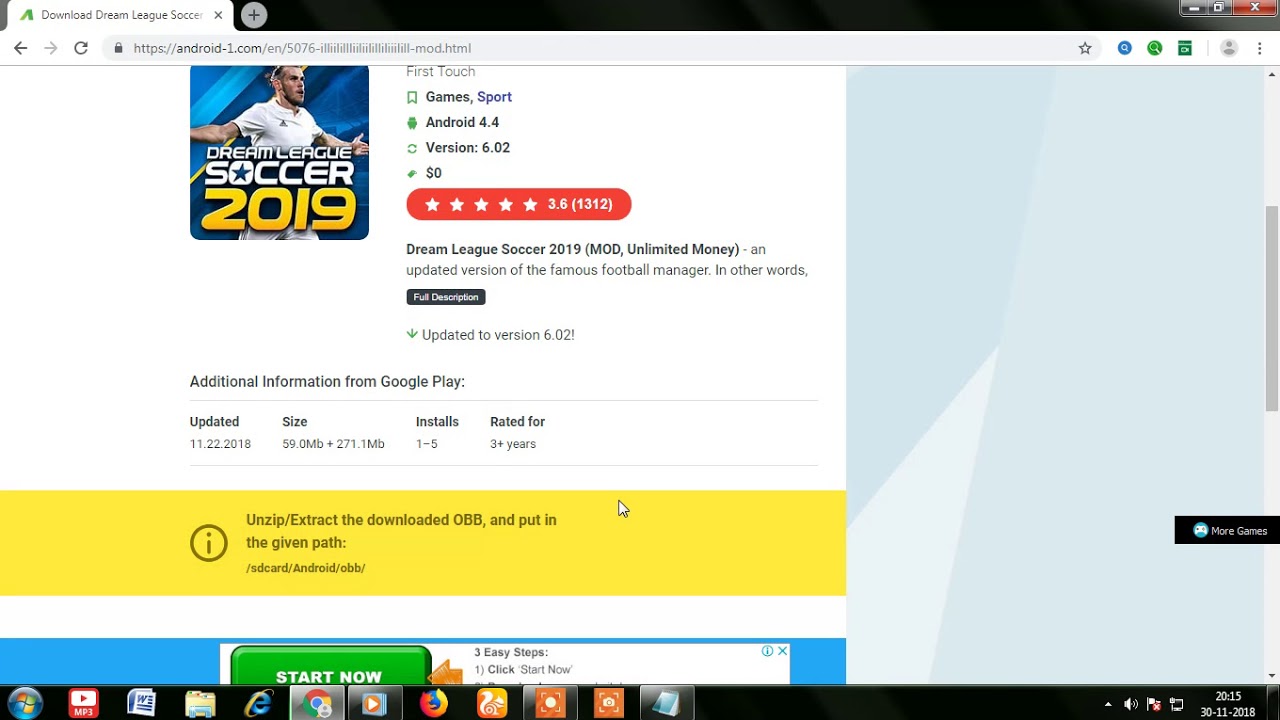
Task: Open the Windows Start menu
Action: pyautogui.click(x=25, y=703)
